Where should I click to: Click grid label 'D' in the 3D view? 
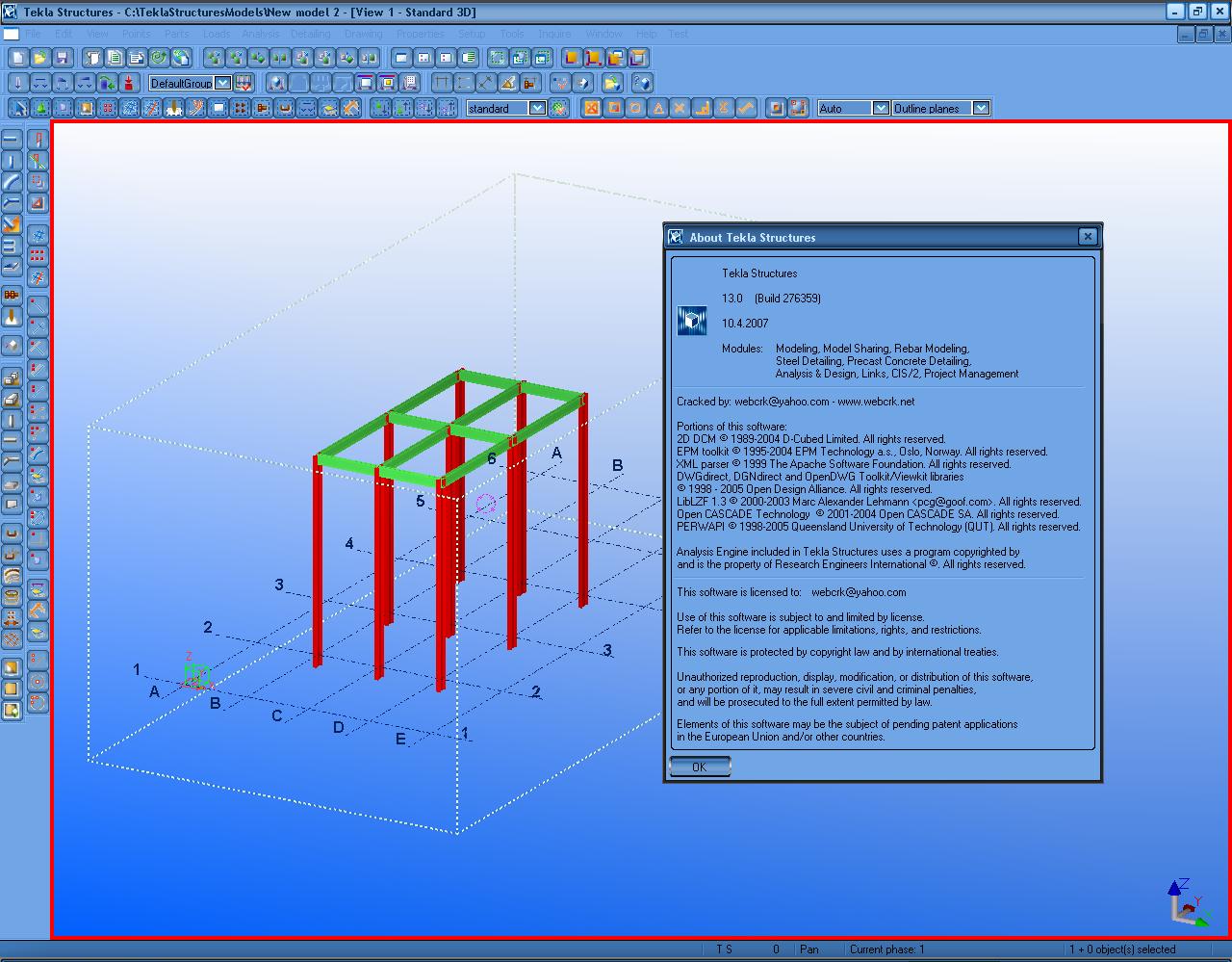point(338,728)
